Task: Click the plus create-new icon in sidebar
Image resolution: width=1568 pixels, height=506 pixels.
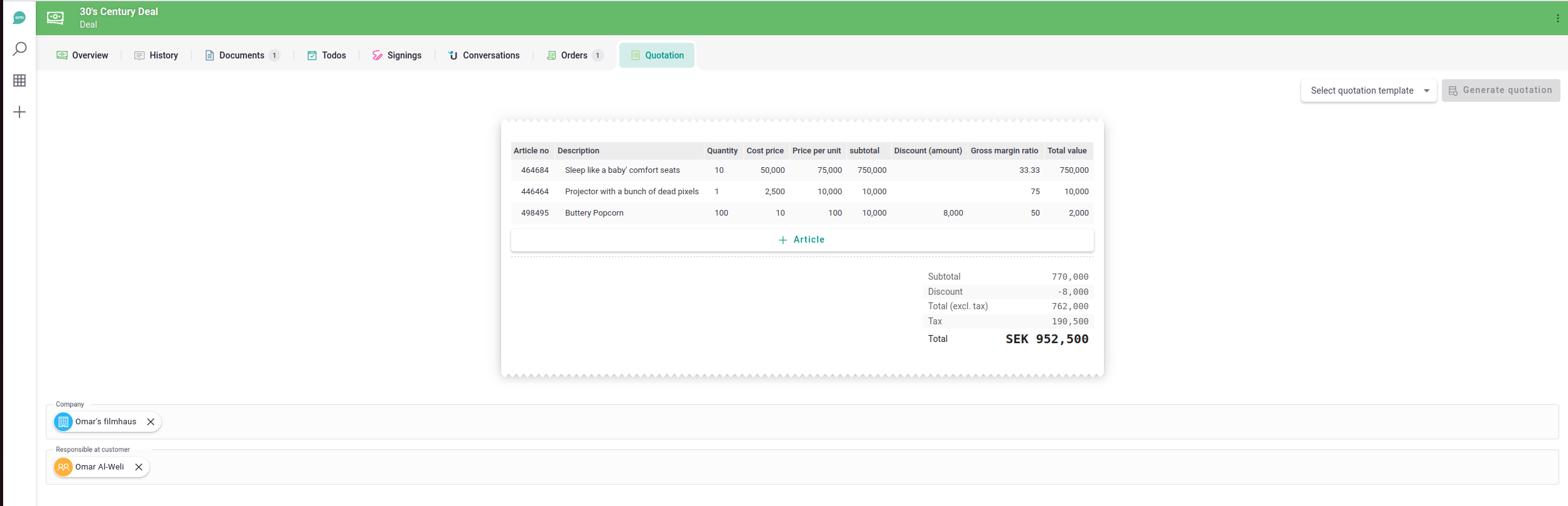Action: tap(19, 112)
